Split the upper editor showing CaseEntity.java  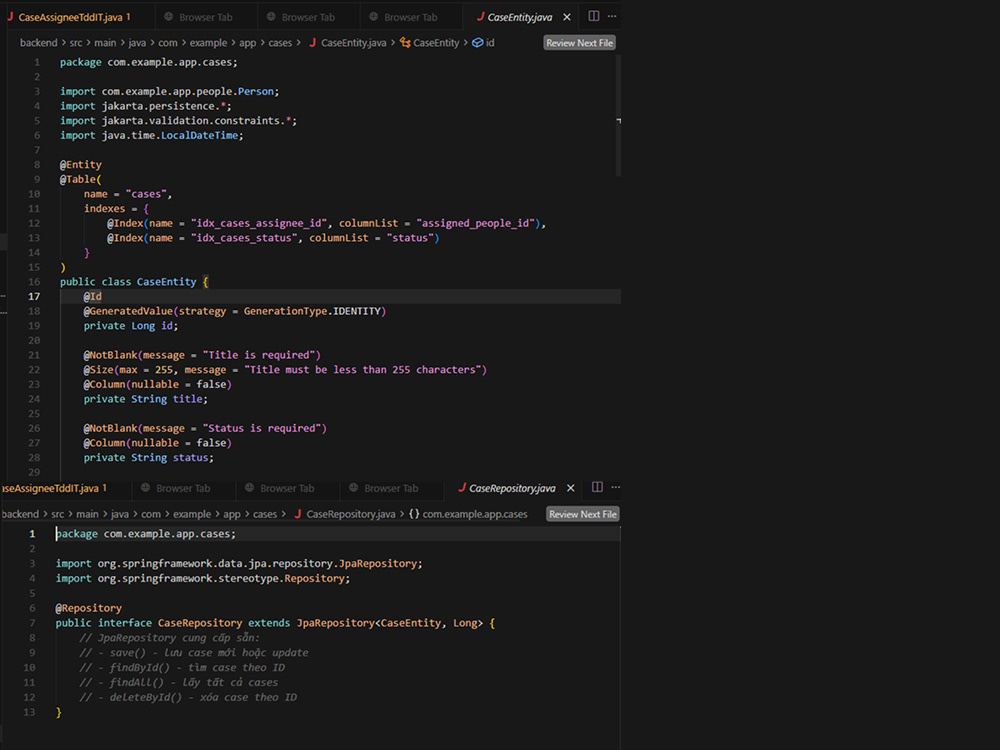click(x=593, y=16)
